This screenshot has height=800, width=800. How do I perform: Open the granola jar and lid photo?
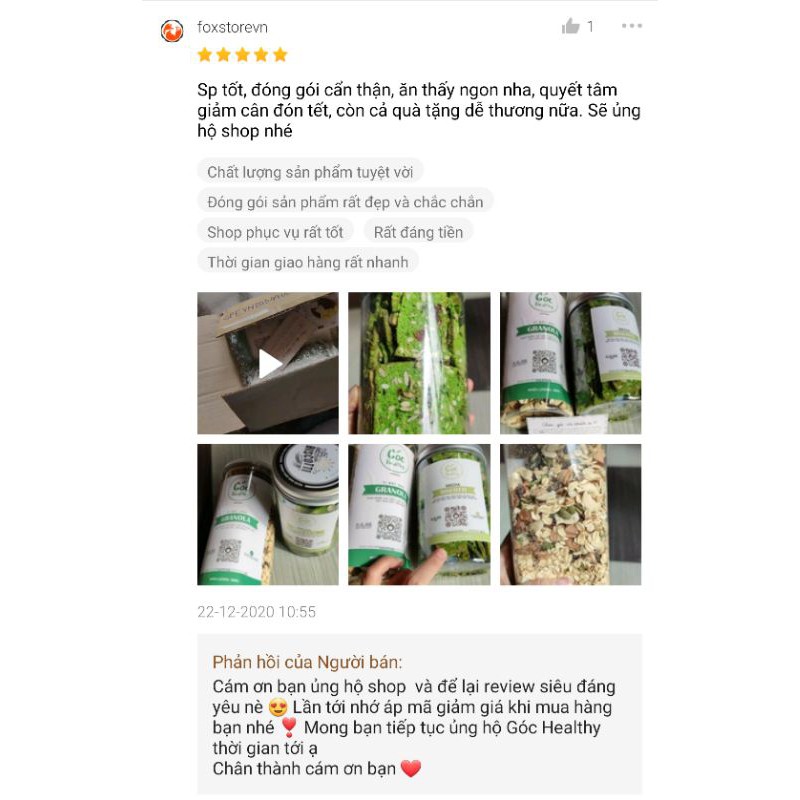point(268,514)
